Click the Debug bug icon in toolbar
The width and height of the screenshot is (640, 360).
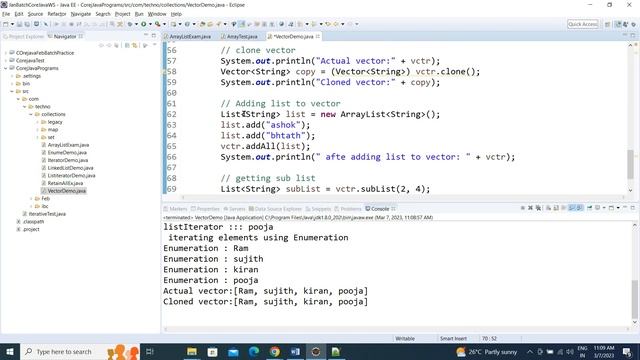coord(131,24)
